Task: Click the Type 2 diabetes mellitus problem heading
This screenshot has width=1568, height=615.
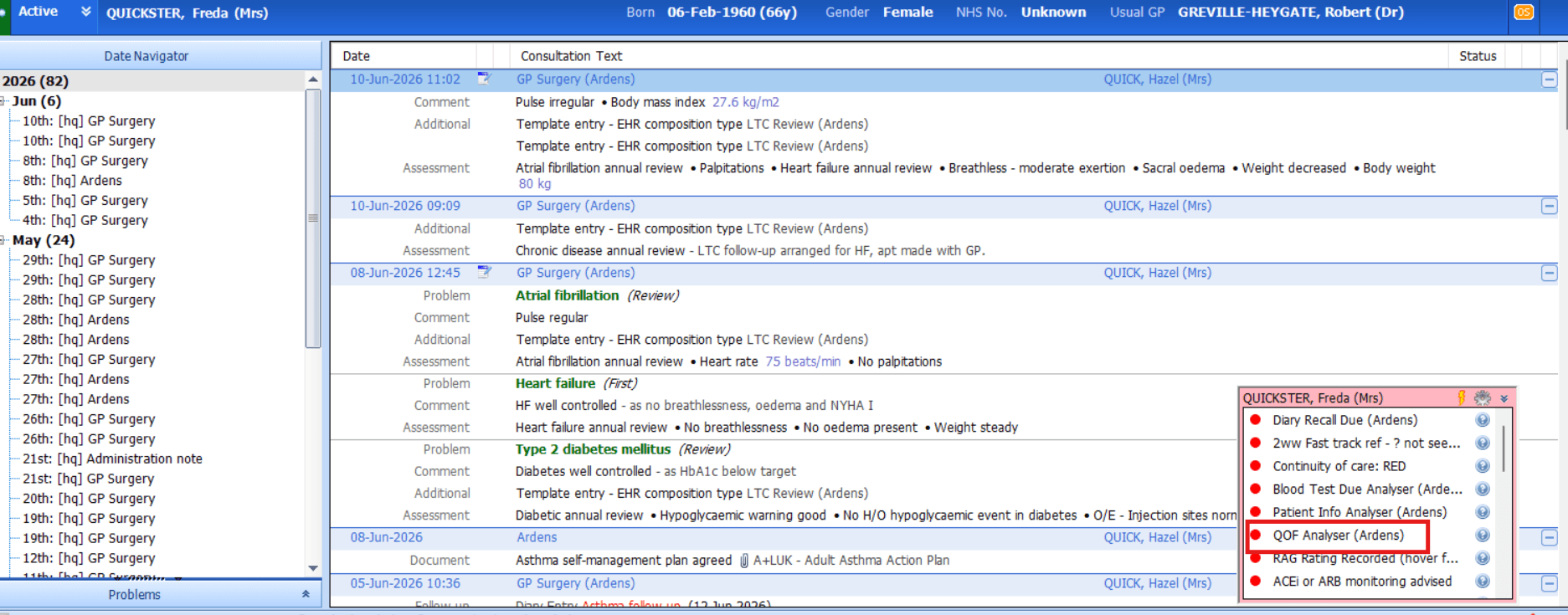Action: (x=593, y=449)
